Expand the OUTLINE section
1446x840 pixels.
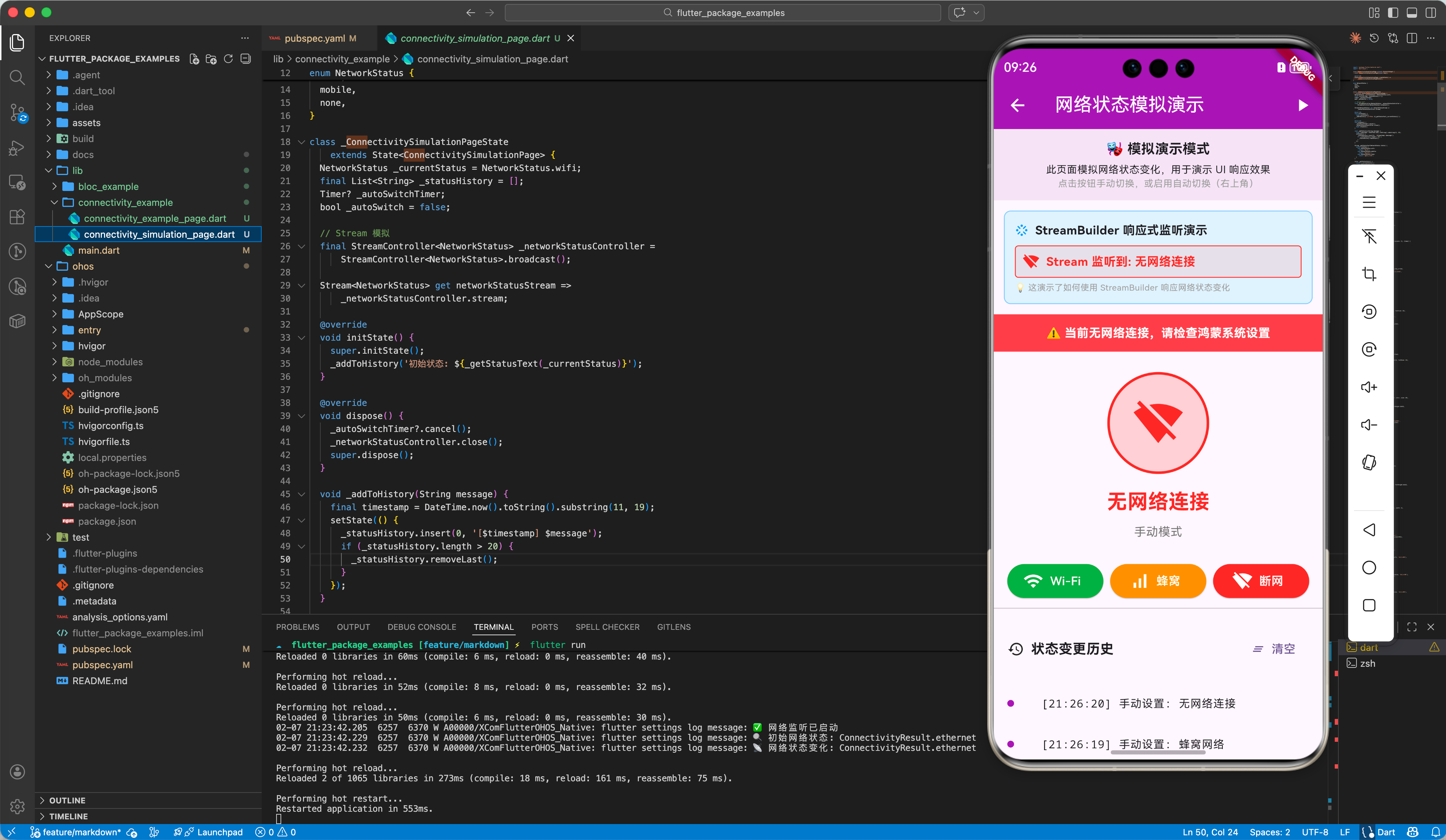67,800
